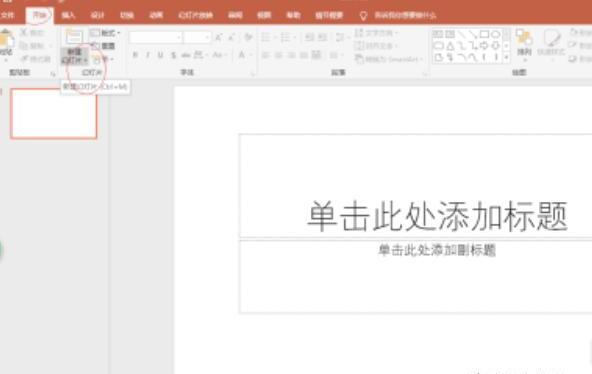
Task: Click the Tell Me search field
Action: coord(405,15)
